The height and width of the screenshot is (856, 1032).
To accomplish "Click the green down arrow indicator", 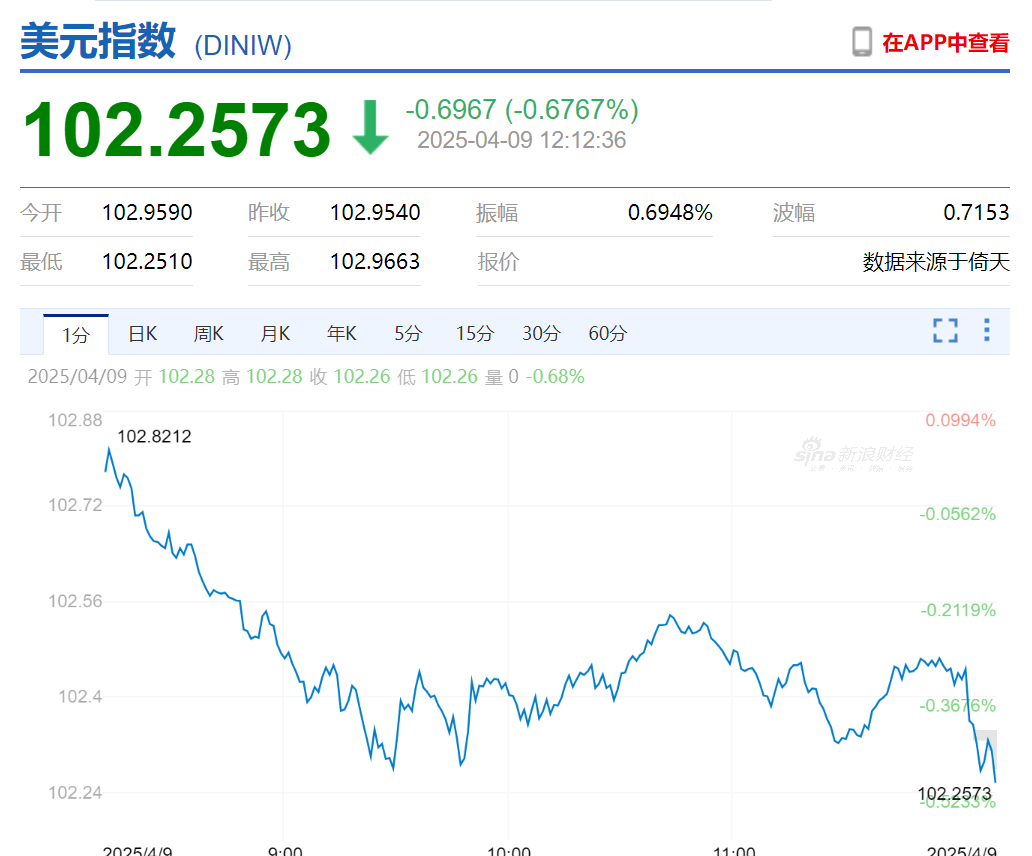I will pos(369,128).
